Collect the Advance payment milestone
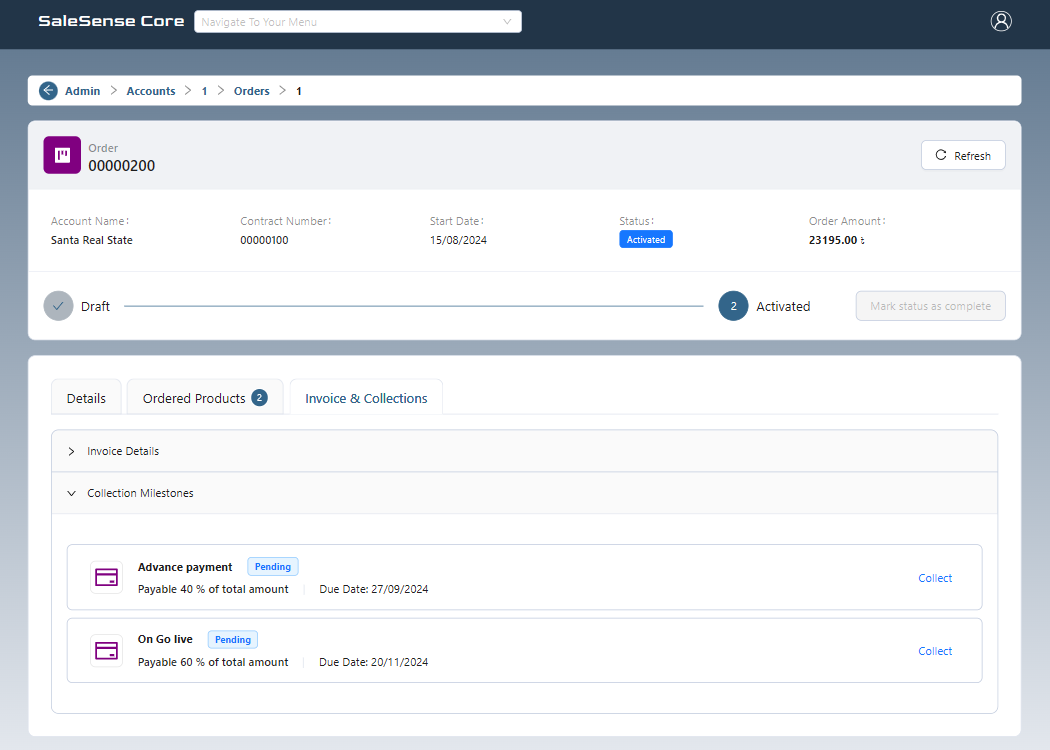 pyautogui.click(x=935, y=578)
